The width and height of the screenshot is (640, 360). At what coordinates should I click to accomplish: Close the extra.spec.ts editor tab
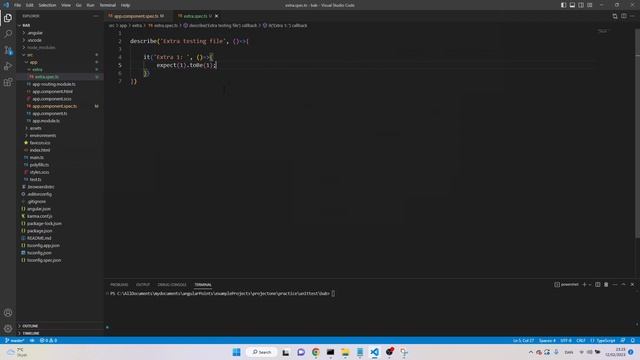tap(217, 16)
